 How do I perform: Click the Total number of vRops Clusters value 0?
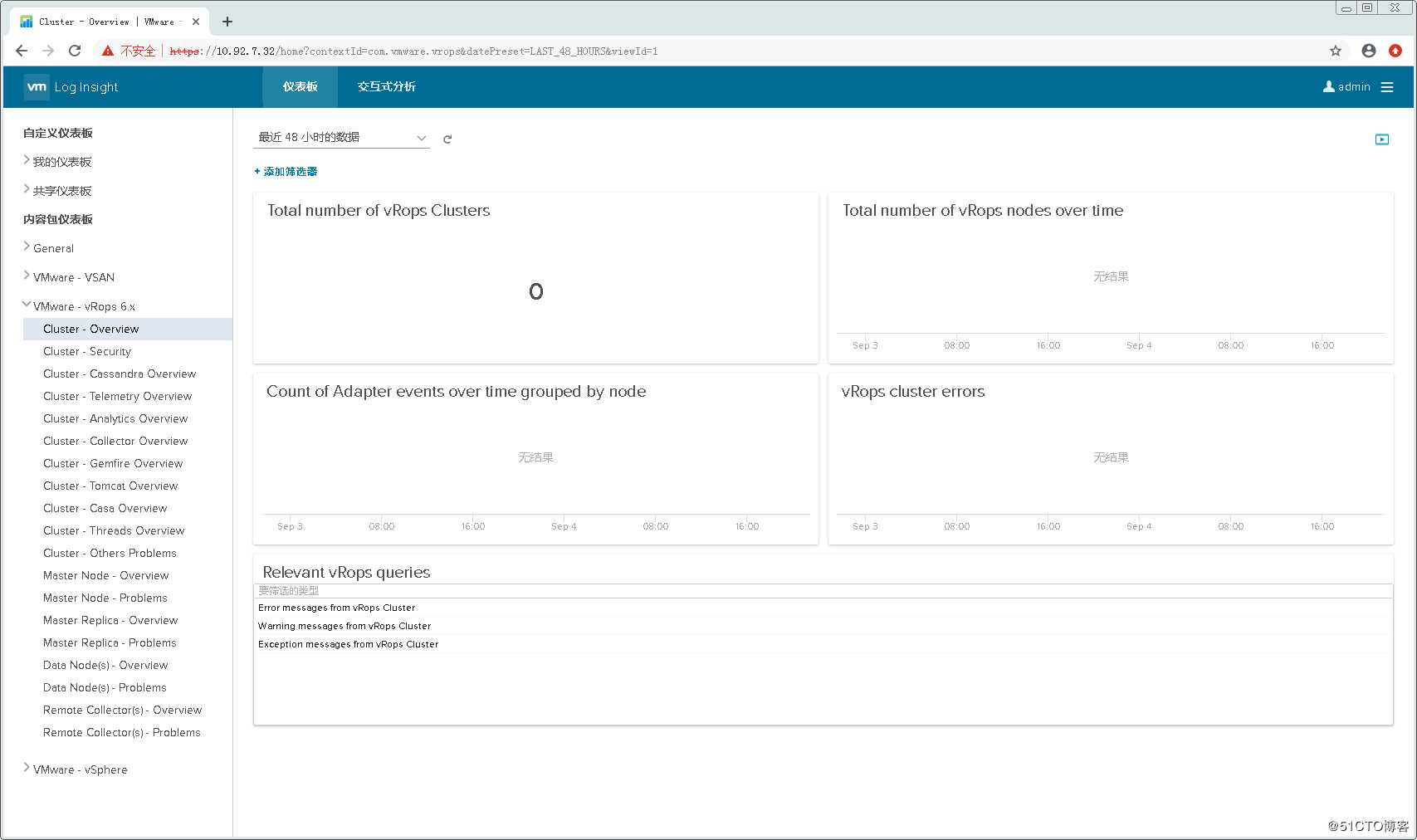tap(536, 291)
